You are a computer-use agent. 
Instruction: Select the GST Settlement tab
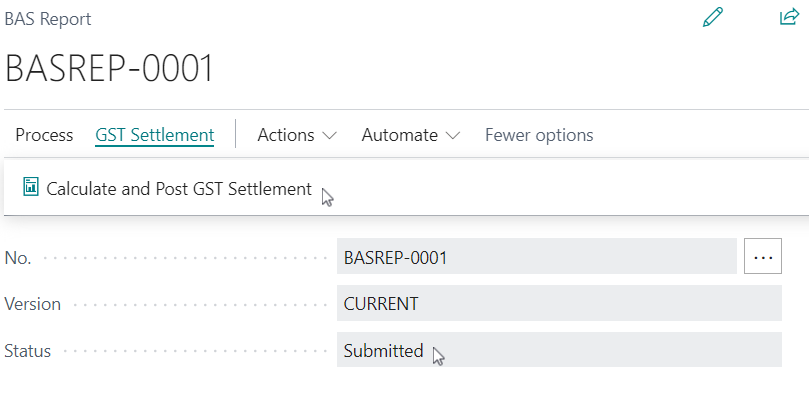coord(154,135)
